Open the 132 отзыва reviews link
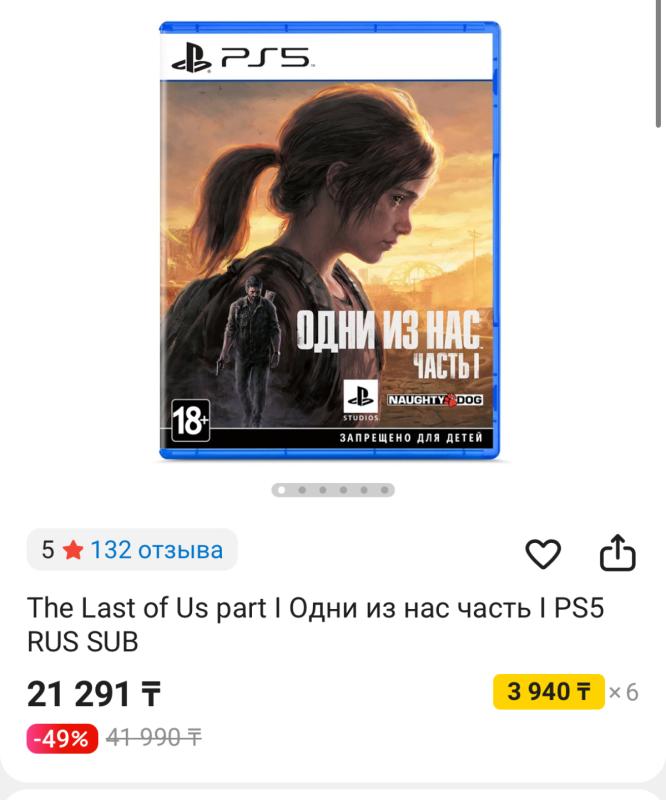 [157, 550]
